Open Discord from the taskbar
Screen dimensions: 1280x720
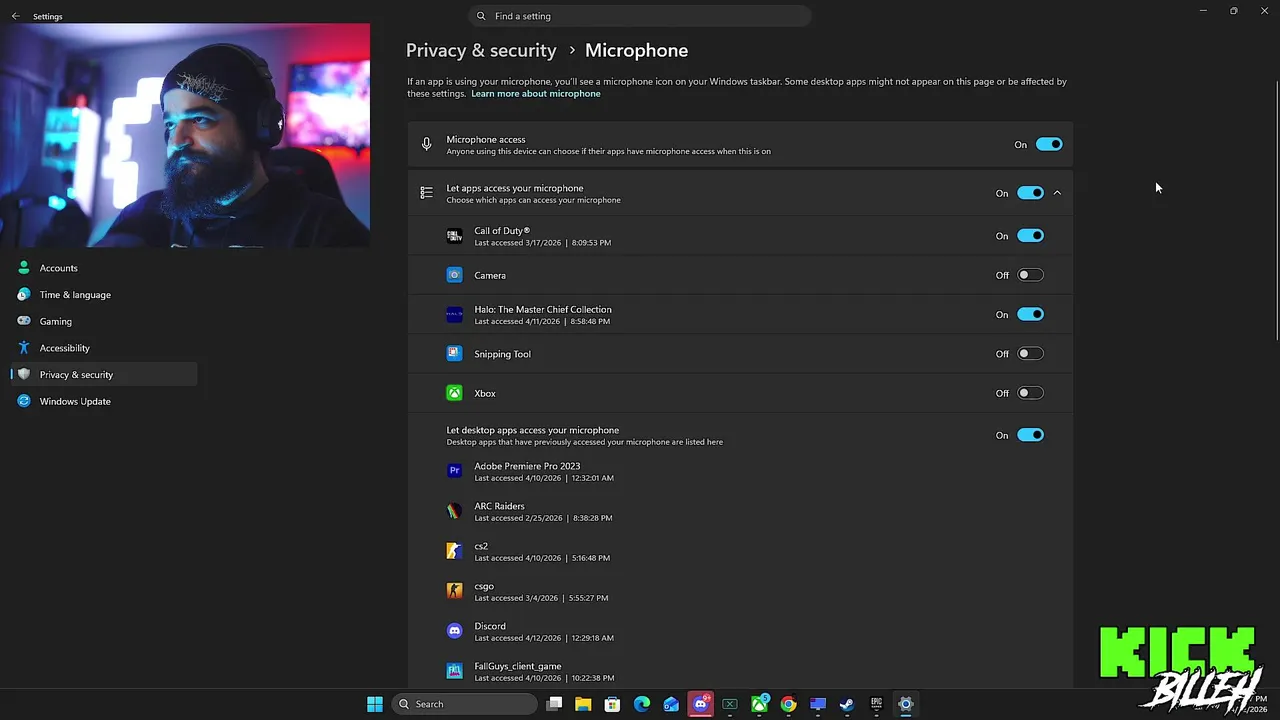coord(700,704)
